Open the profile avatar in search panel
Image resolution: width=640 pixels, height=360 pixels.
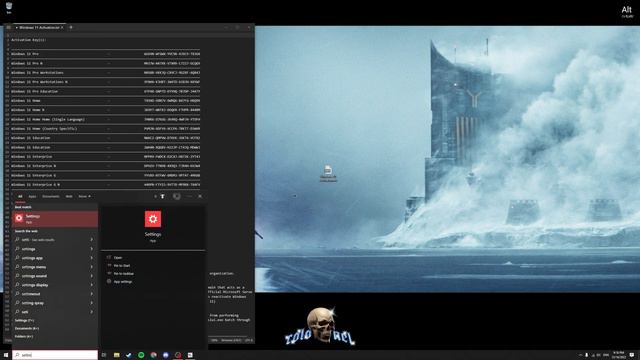(x=176, y=196)
